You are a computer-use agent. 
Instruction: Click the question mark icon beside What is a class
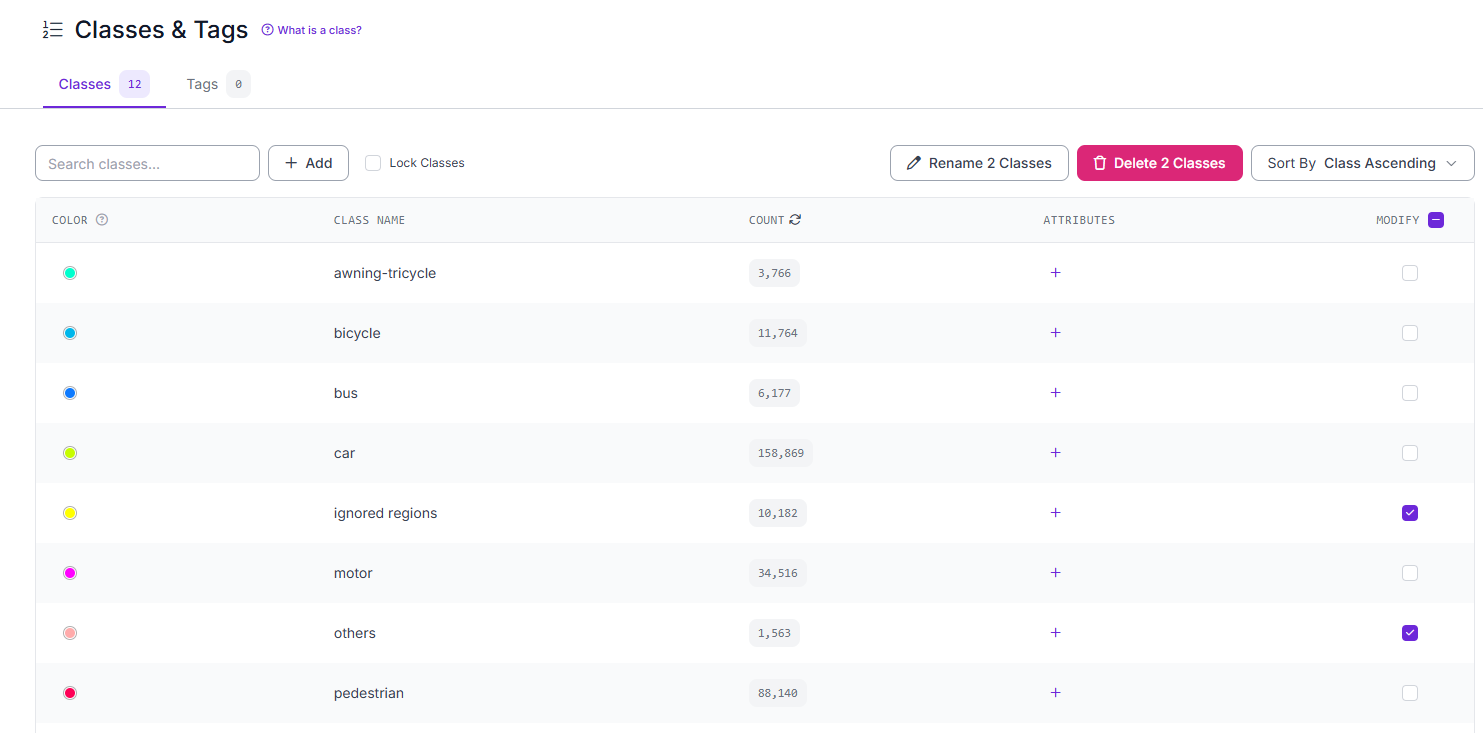pyautogui.click(x=267, y=30)
